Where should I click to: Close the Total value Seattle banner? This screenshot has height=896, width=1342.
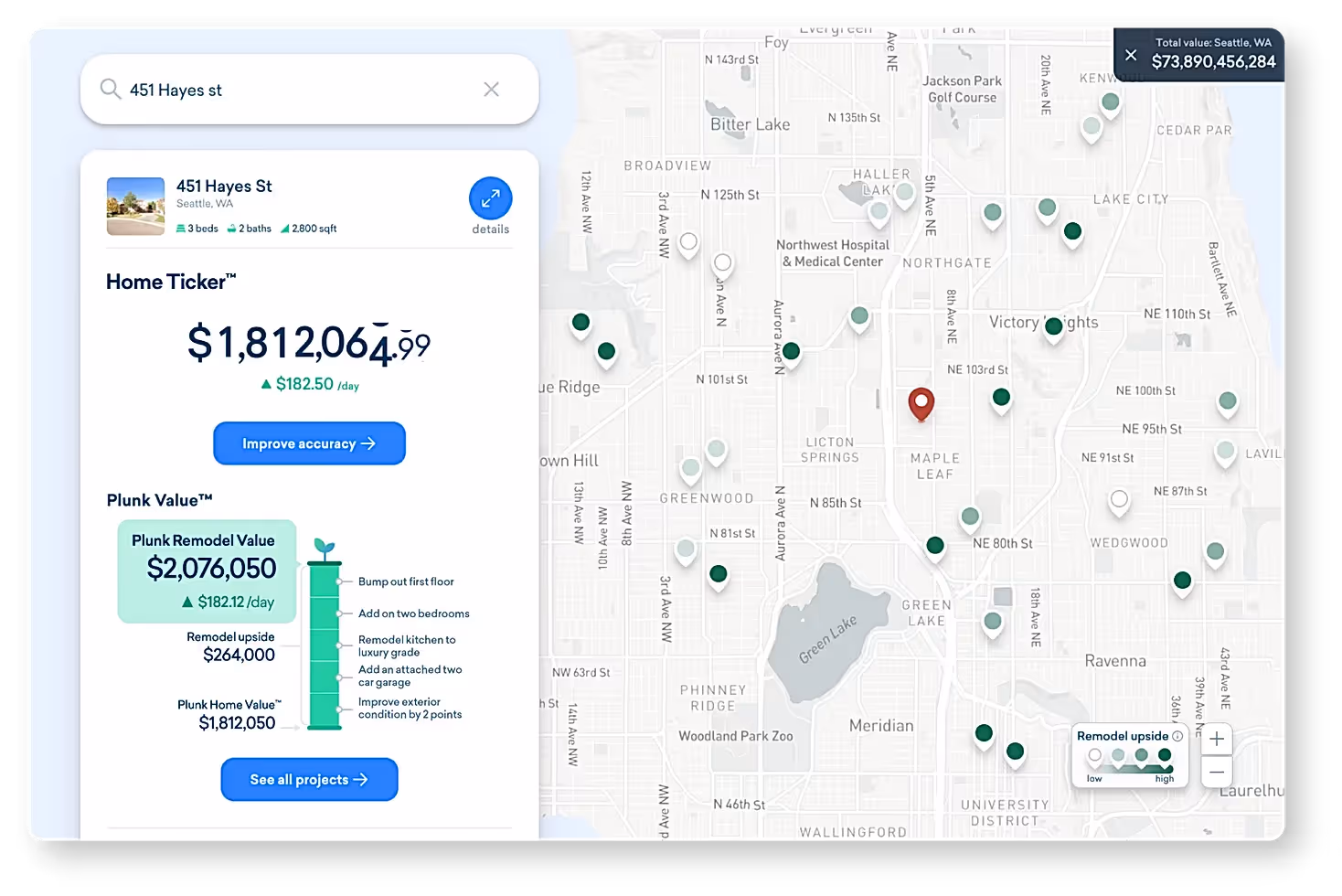(x=1131, y=55)
